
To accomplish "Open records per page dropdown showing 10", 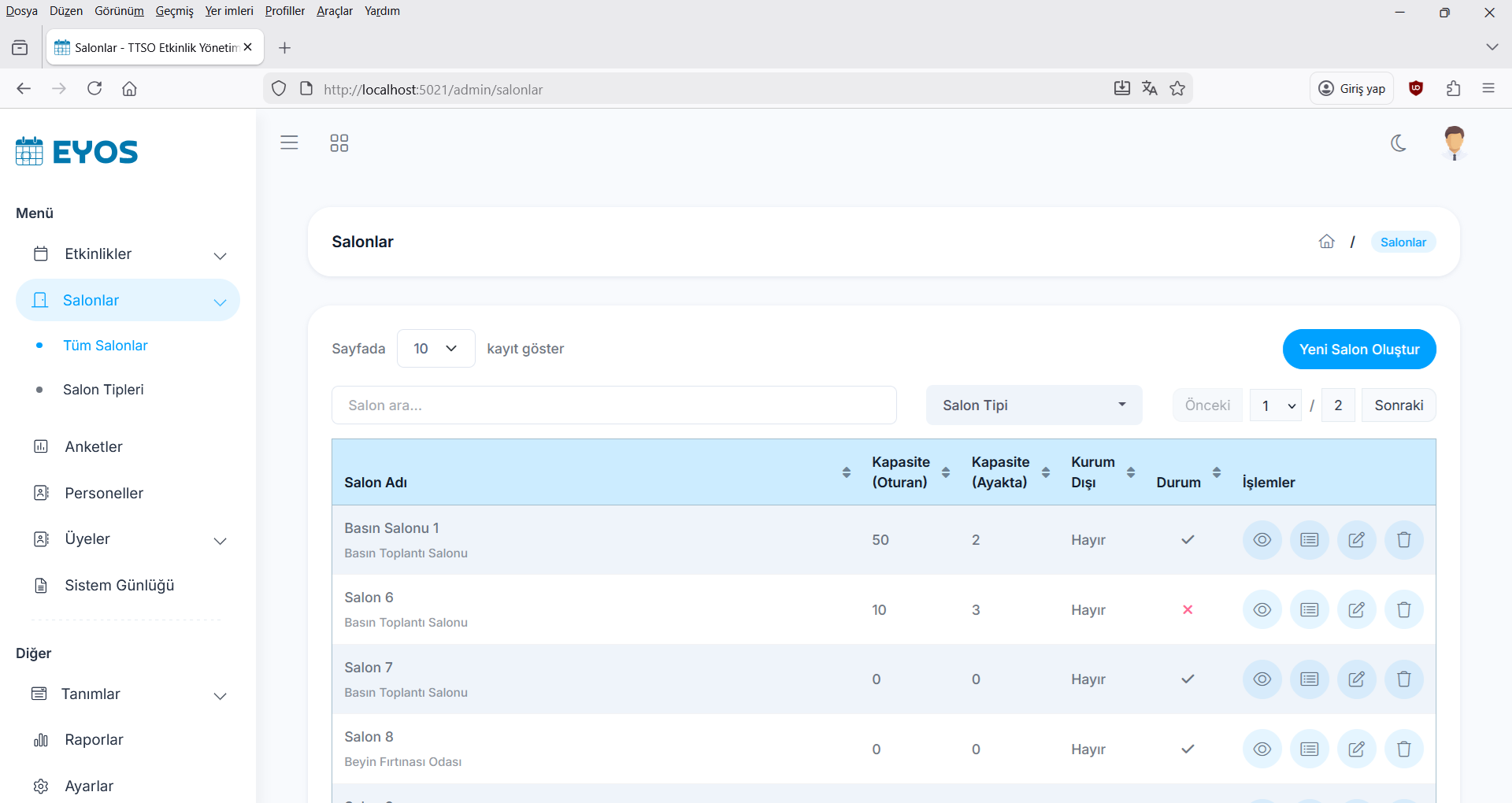I will point(435,349).
